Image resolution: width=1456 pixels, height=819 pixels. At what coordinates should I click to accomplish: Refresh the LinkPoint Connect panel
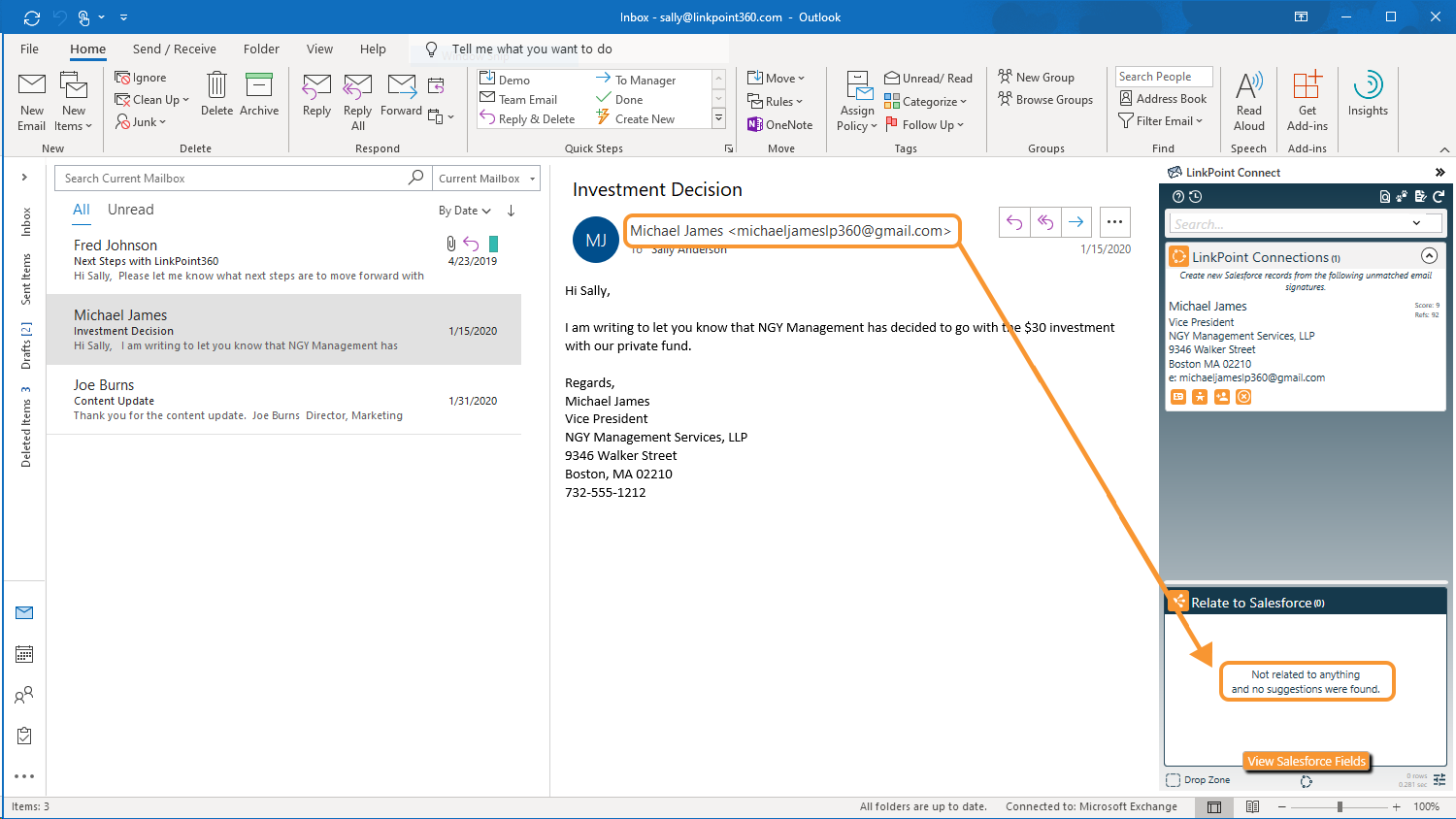click(x=1439, y=196)
